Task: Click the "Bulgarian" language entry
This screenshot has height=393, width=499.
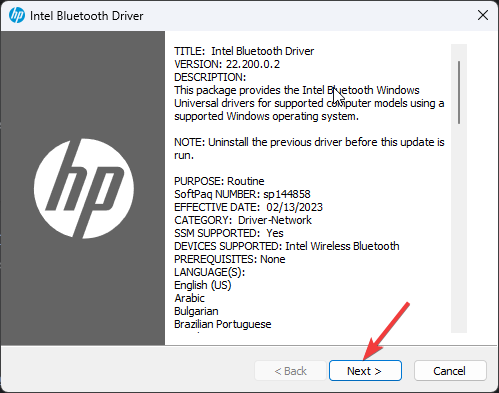Action: click(196, 311)
